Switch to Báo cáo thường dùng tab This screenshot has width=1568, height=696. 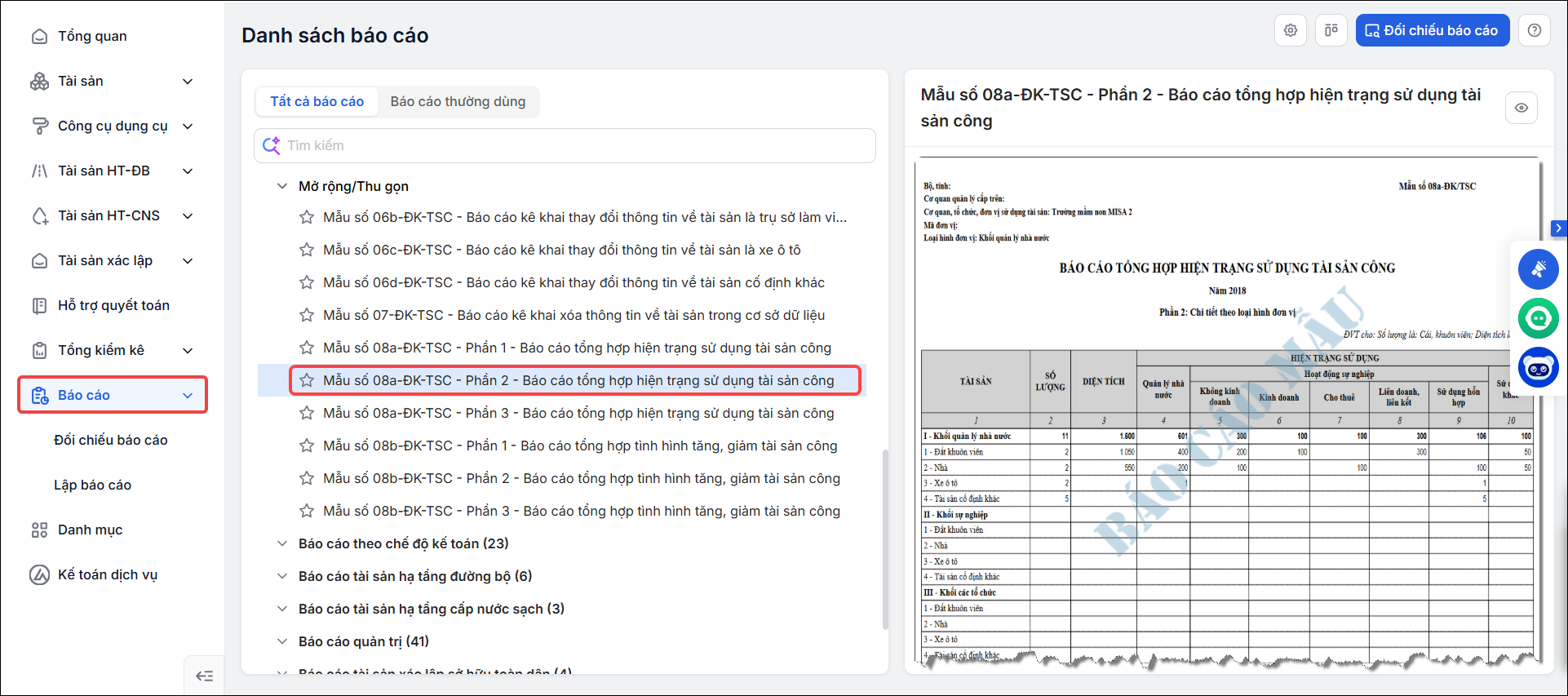point(458,101)
